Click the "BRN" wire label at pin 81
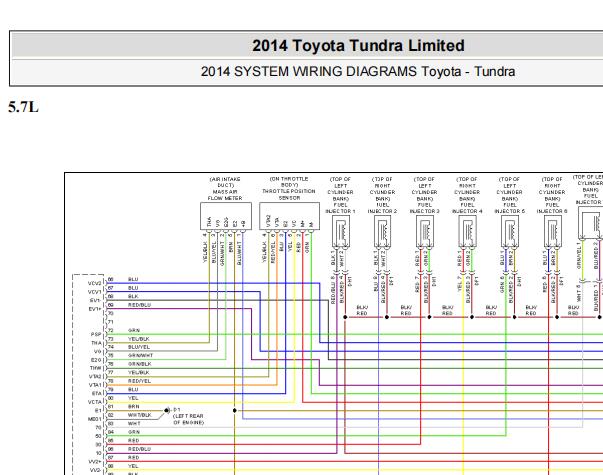This screenshot has height=475, width=603. coord(133,407)
